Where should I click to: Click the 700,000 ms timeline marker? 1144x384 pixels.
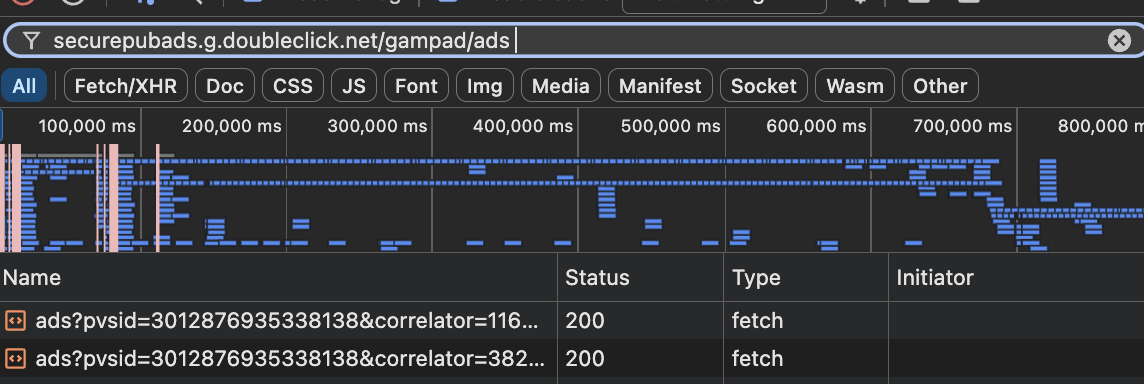[963, 126]
